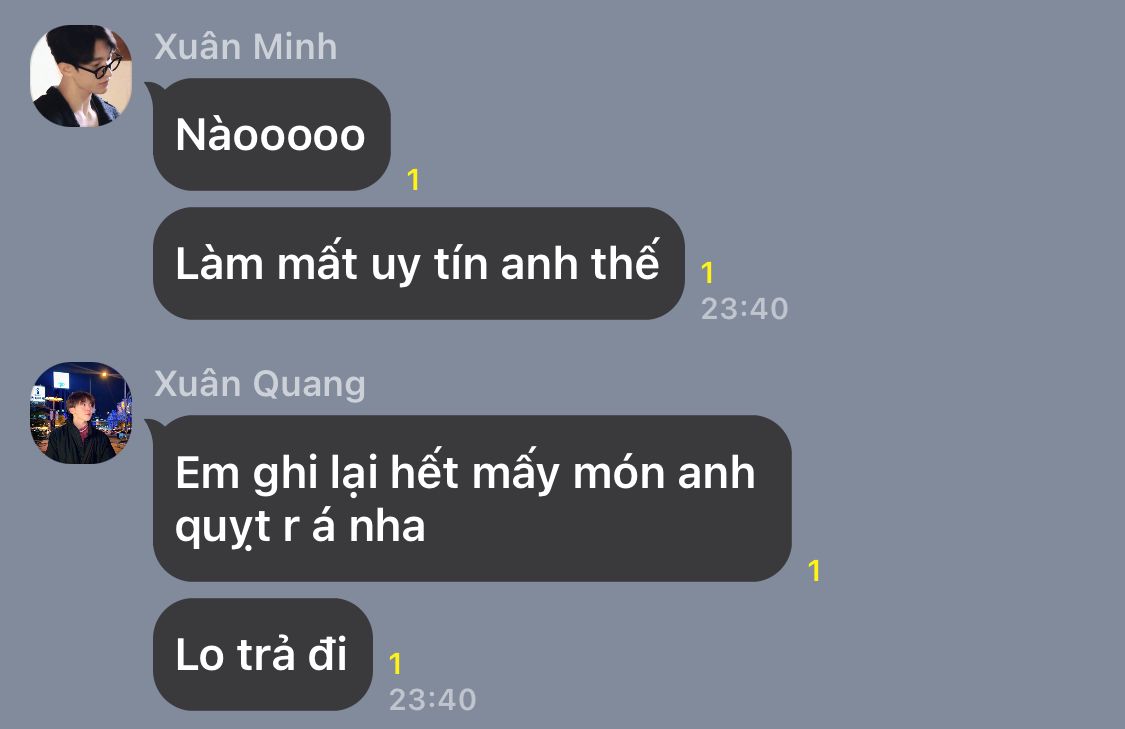
Task: Click the words "uy tín" in Xuân Minh's message
Action: click(x=420, y=265)
